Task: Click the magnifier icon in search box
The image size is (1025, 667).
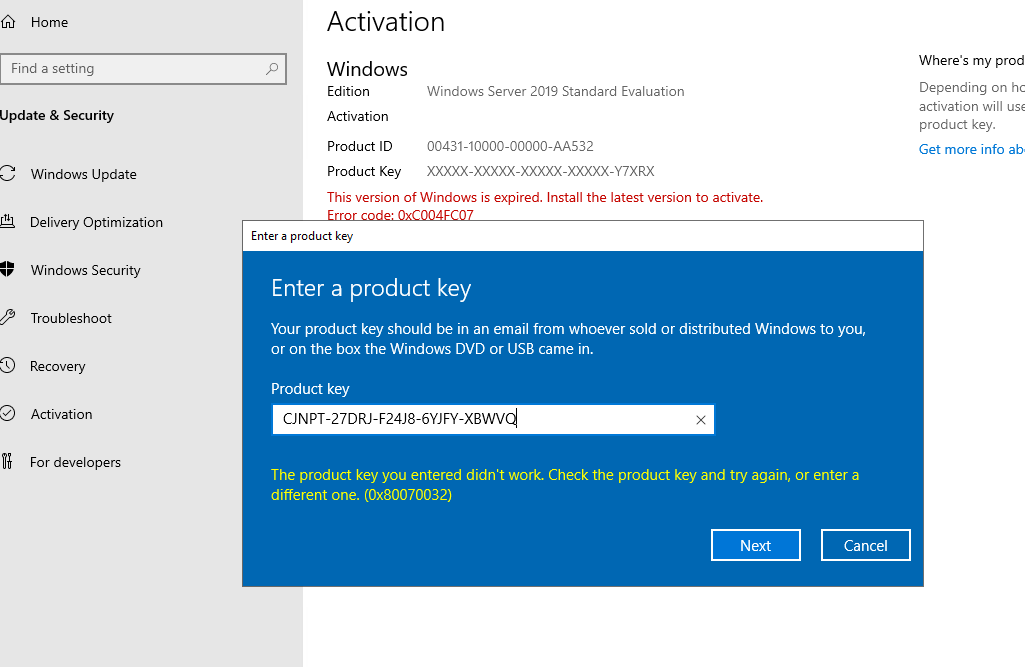Action: pyautogui.click(x=272, y=69)
